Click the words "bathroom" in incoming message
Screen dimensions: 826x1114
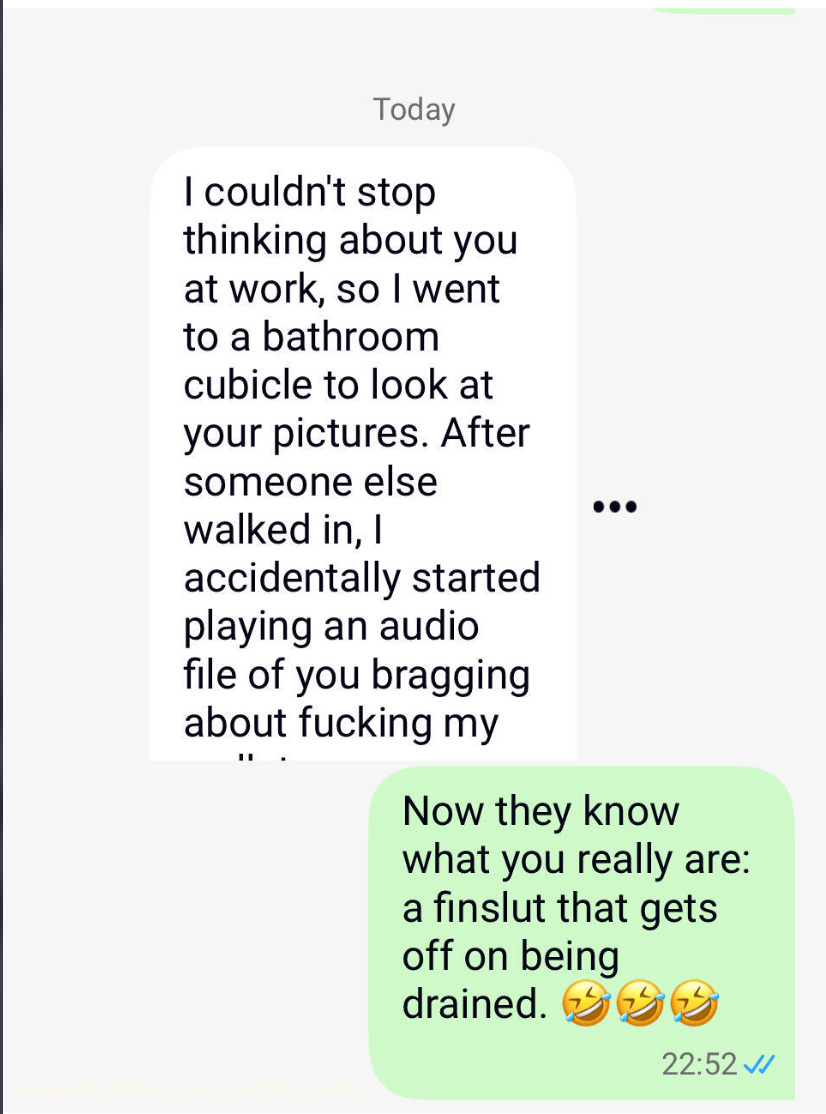[351, 337]
